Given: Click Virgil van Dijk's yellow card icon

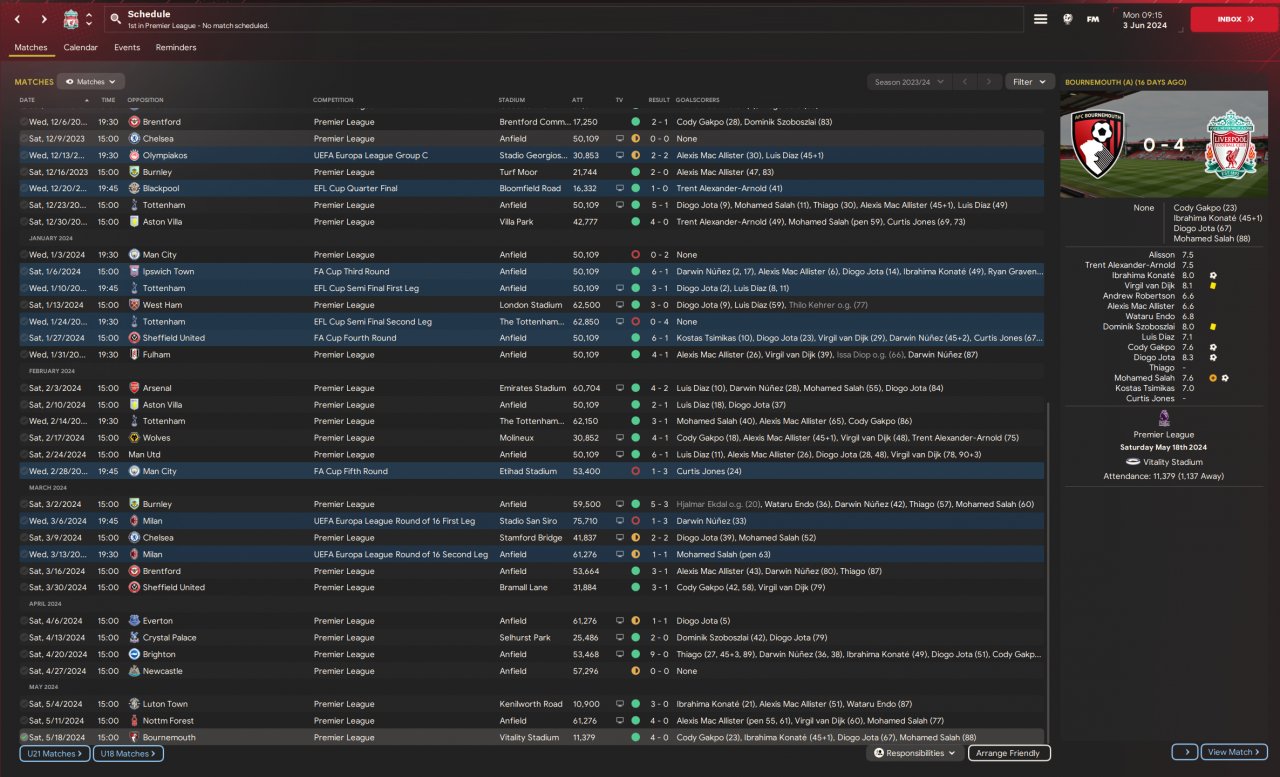Looking at the screenshot, I should pos(1212,285).
